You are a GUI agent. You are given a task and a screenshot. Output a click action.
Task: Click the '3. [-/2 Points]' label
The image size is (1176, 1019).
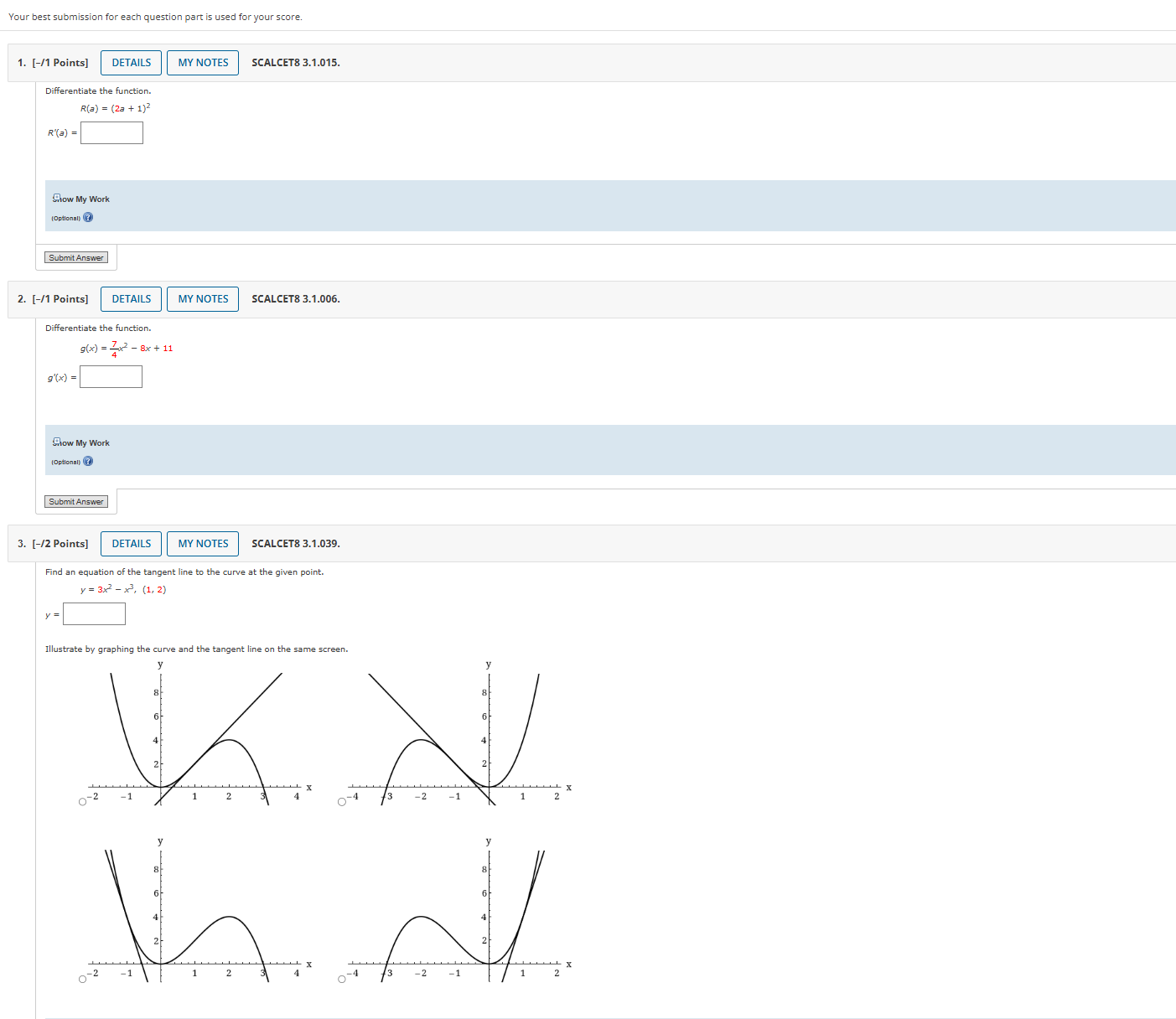(53, 544)
